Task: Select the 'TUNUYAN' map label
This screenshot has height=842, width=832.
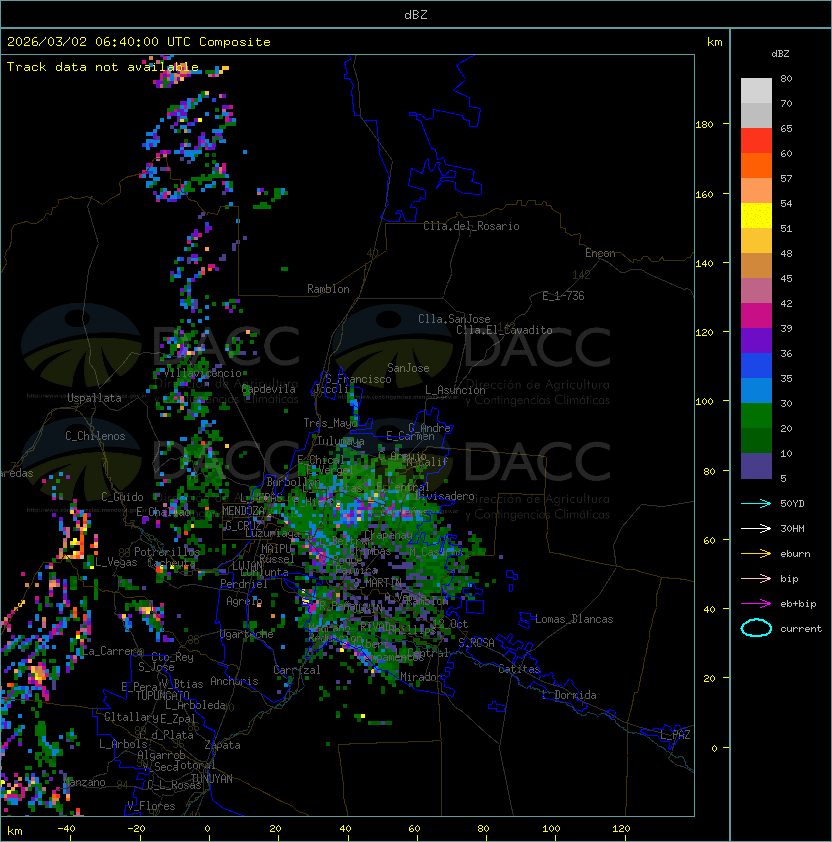Action: click(x=212, y=779)
